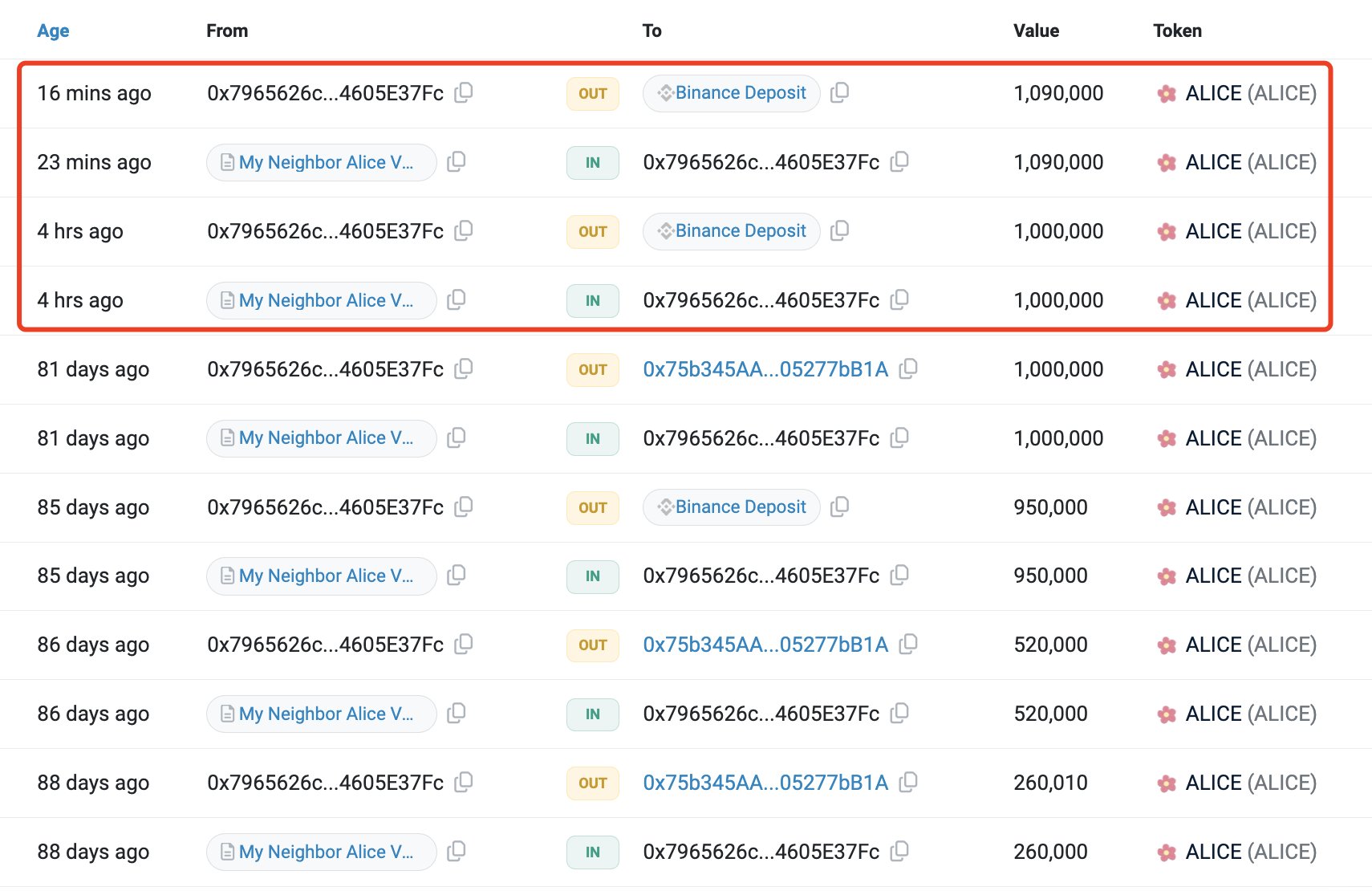Copy 0x75b345AA address in 88 days ago row
The width and height of the screenshot is (1372, 891).
point(908,783)
